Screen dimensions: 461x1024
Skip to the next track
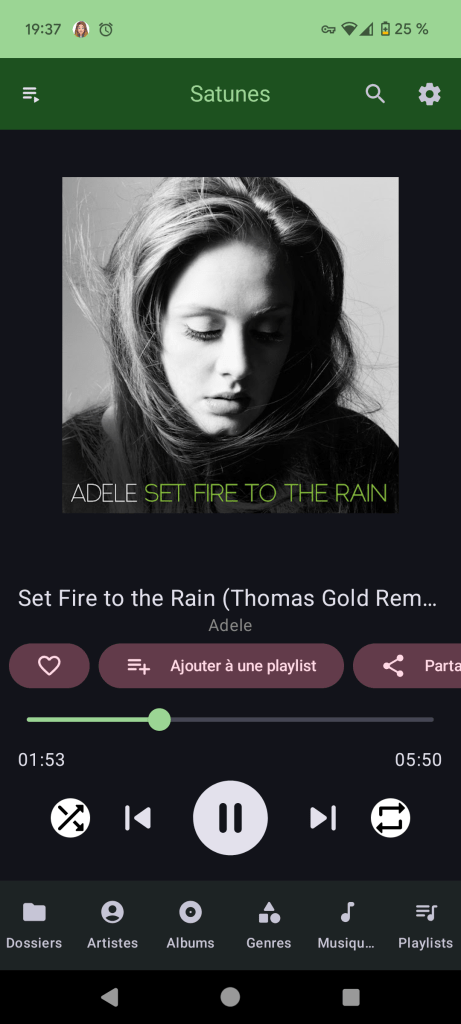point(323,818)
